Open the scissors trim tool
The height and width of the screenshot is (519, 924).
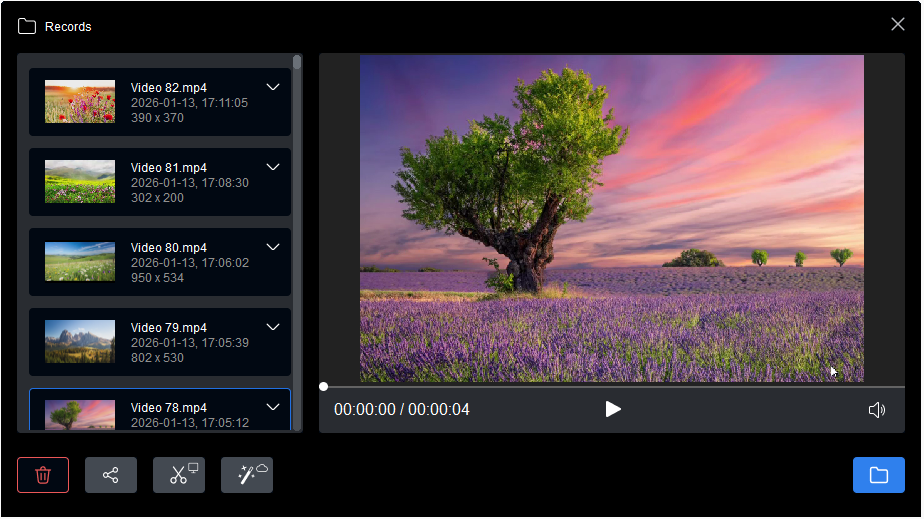pyautogui.click(x=179, y=475)
